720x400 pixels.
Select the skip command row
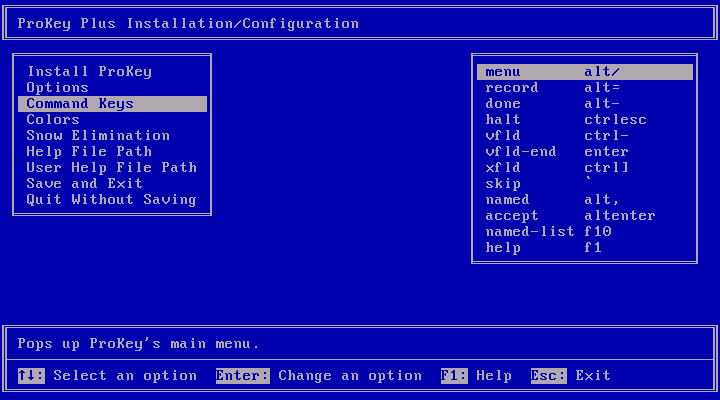[585, 184]
